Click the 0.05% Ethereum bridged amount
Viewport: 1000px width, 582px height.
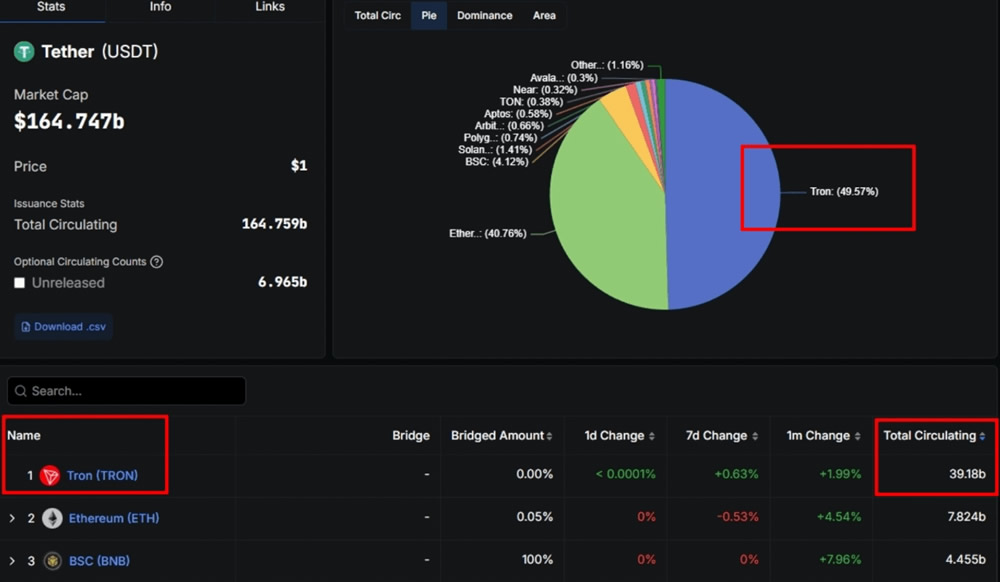(534, 517)
